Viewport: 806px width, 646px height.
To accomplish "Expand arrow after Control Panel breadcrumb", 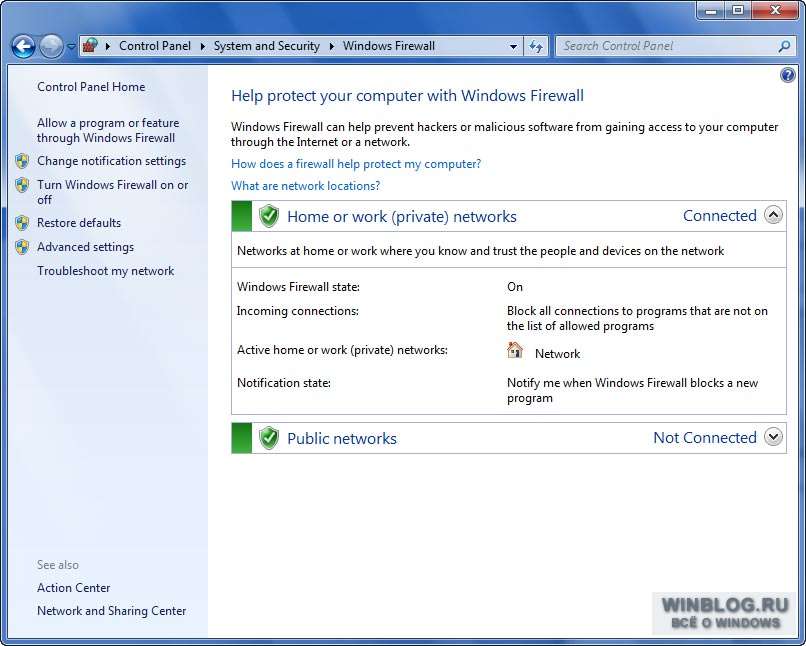I will tap(203, 46).
